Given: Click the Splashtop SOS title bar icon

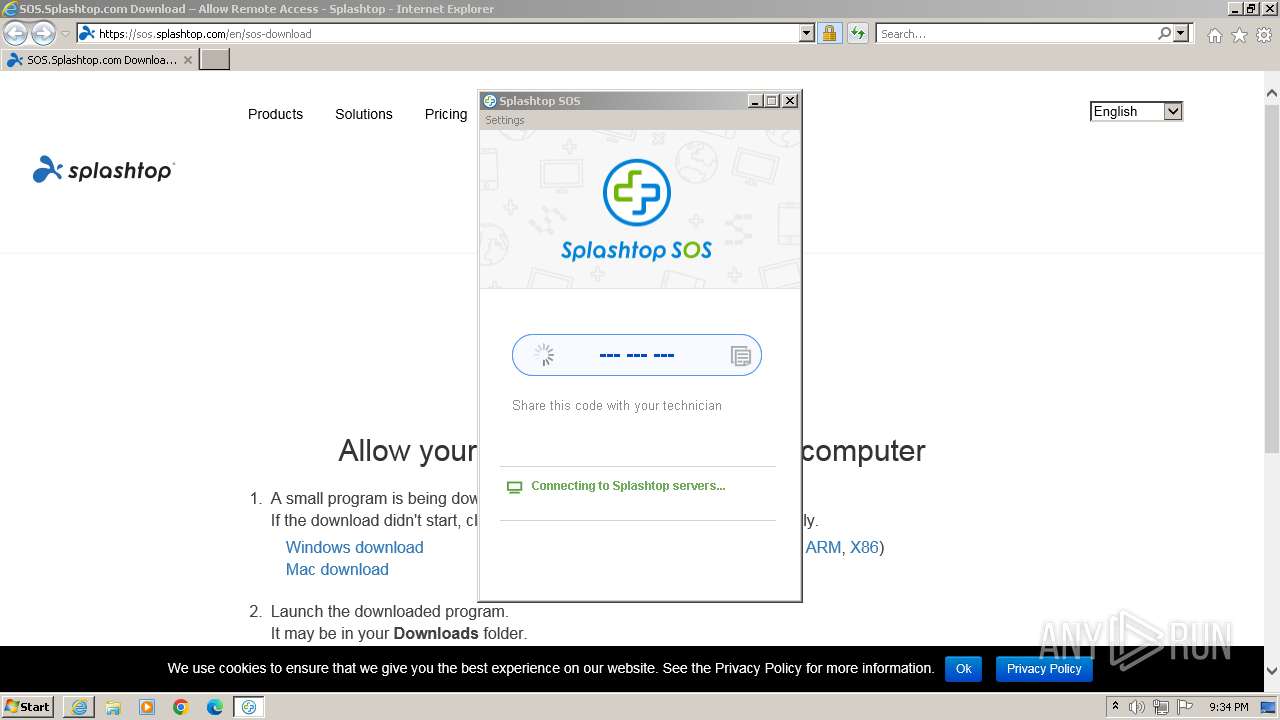Looking at the screenshot, I should click(490, 101).
